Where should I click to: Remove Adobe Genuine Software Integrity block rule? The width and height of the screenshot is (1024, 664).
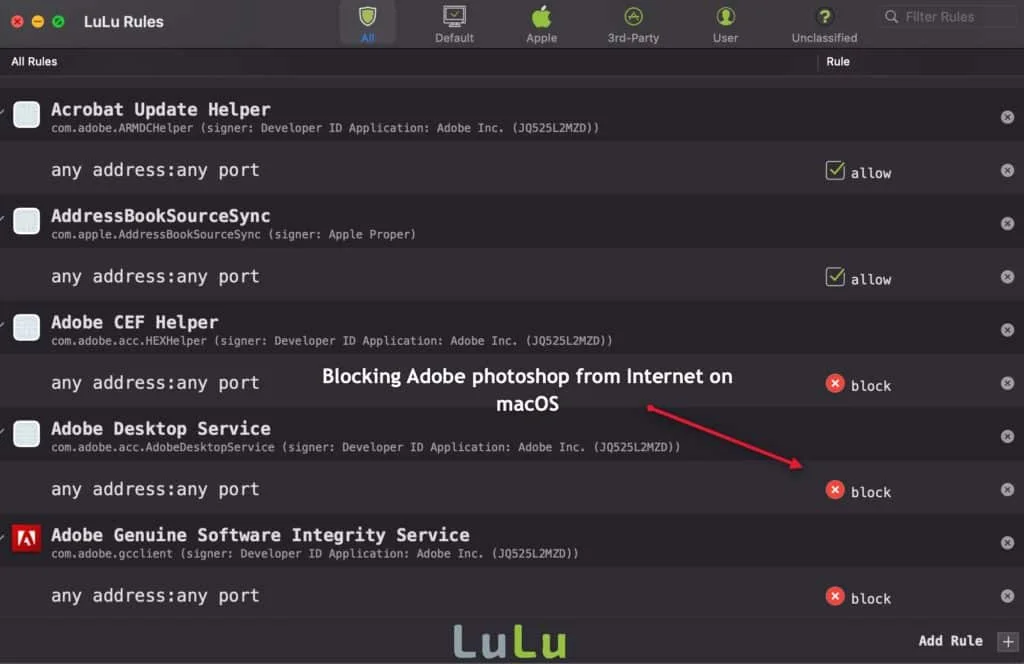click(x=1007, y=596)
